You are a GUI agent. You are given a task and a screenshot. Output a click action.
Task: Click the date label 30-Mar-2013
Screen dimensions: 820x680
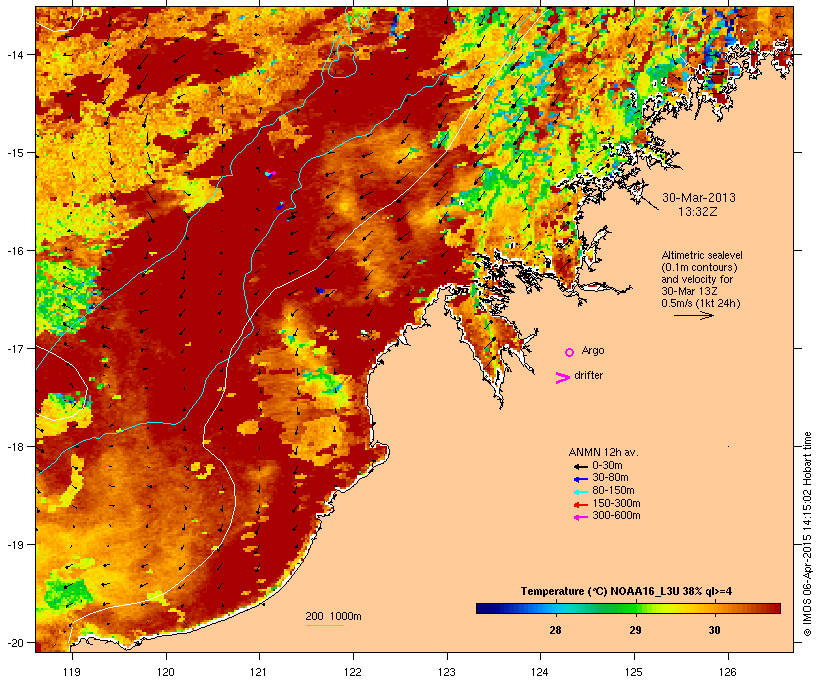pyautogui.click(x=699, y=198)
